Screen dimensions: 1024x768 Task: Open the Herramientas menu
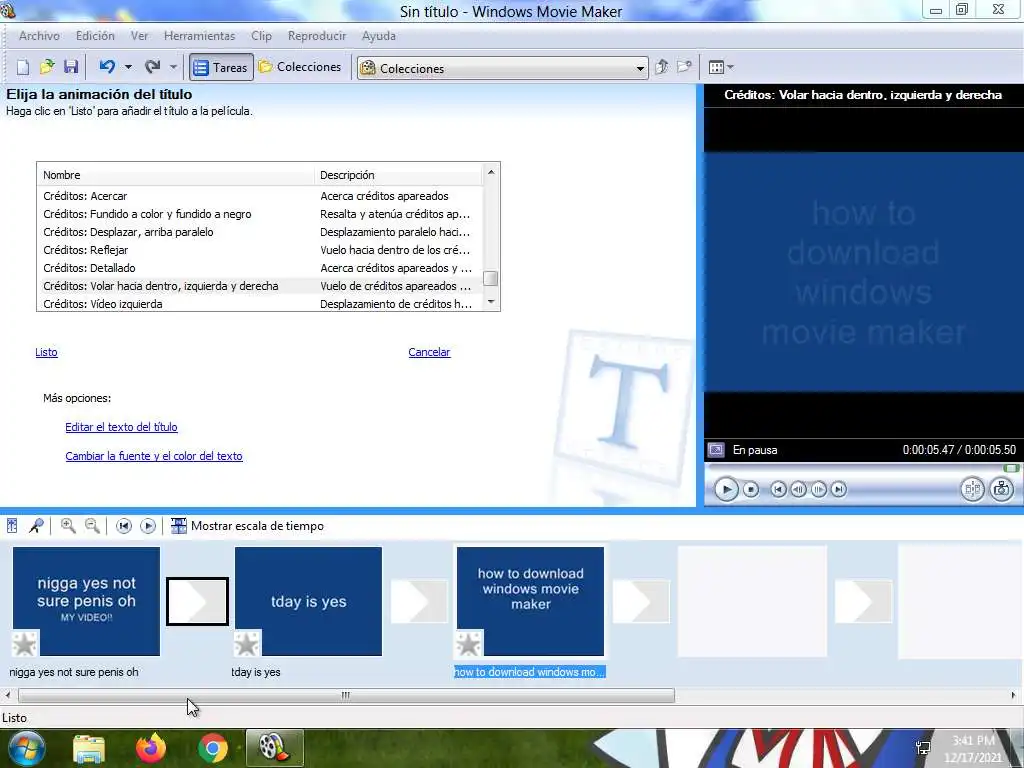tap(199, 36)
